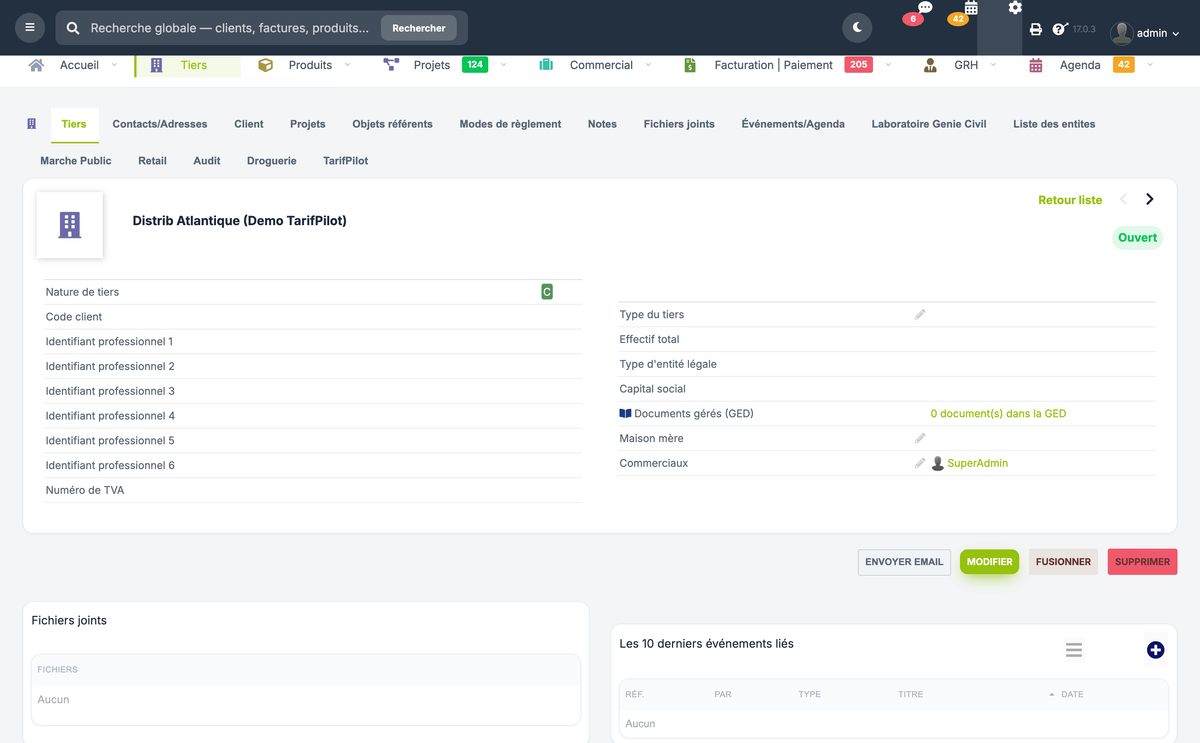Click the Produits box icon
Viewport: 1200px width, 743px height.
[x=265, y=65]
